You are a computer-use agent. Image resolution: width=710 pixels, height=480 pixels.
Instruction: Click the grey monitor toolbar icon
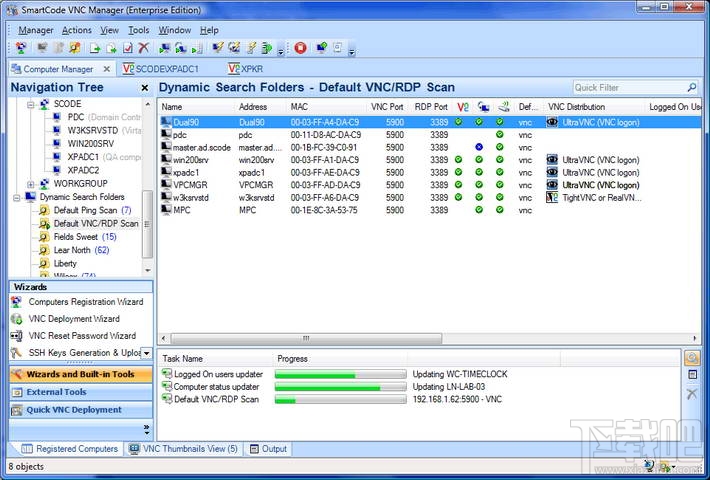[x=42, y=48]
